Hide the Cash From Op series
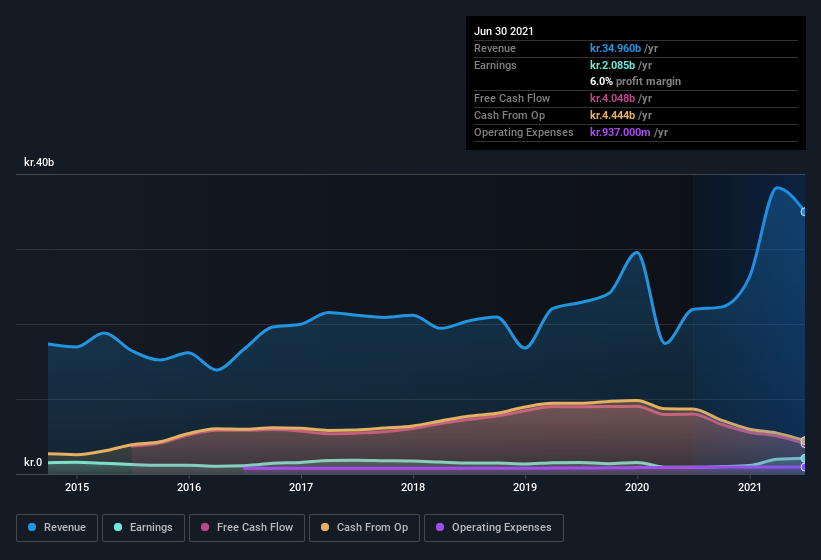 [364, 528]
